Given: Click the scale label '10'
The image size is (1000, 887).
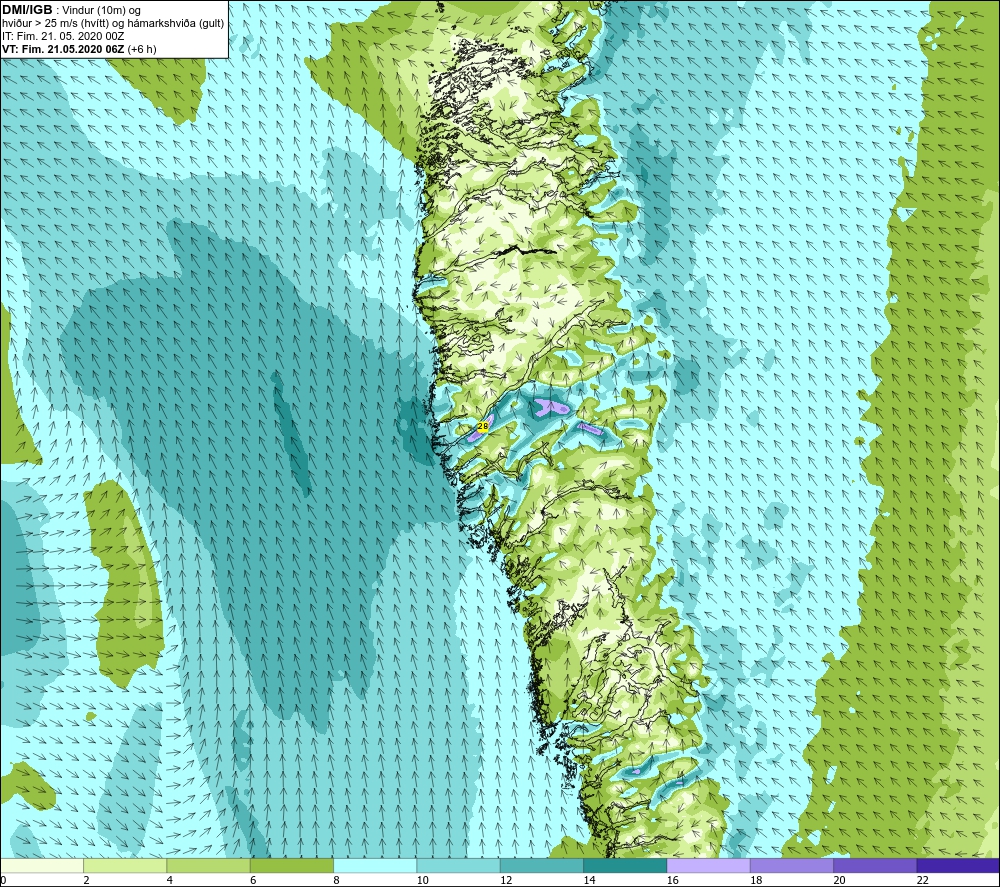Looking at the screenshot, I should point(422,880).
